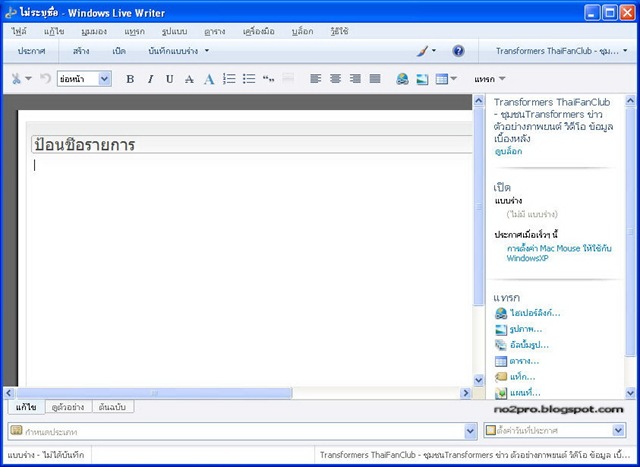Toggle Italic formatting button

pyautogui.click(x=150, y=79)
